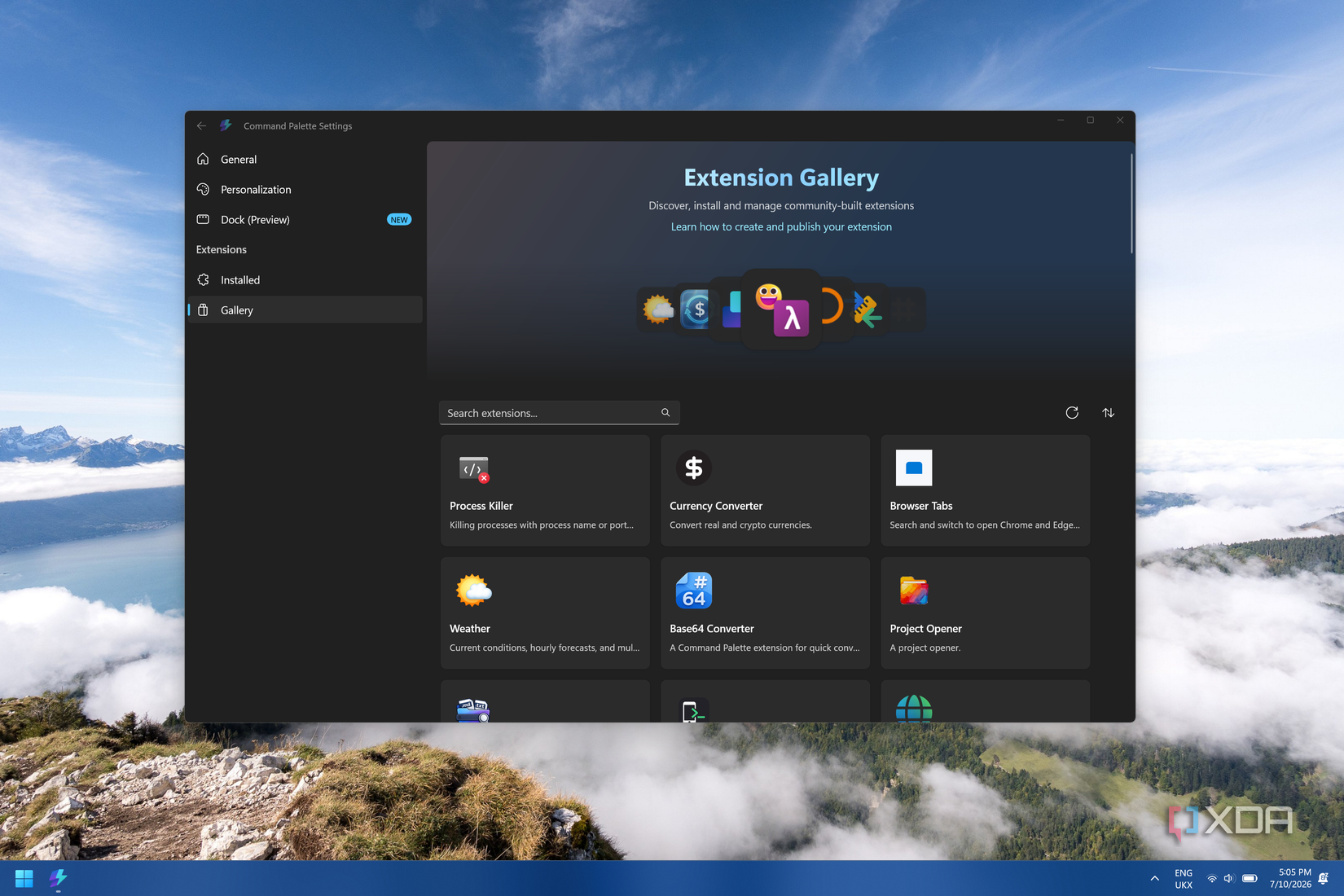1344x896 pixels.
Task: Click the weather sun-cloud icon in banner carousel
Action: pyautogui.click(x=657, y=310)
